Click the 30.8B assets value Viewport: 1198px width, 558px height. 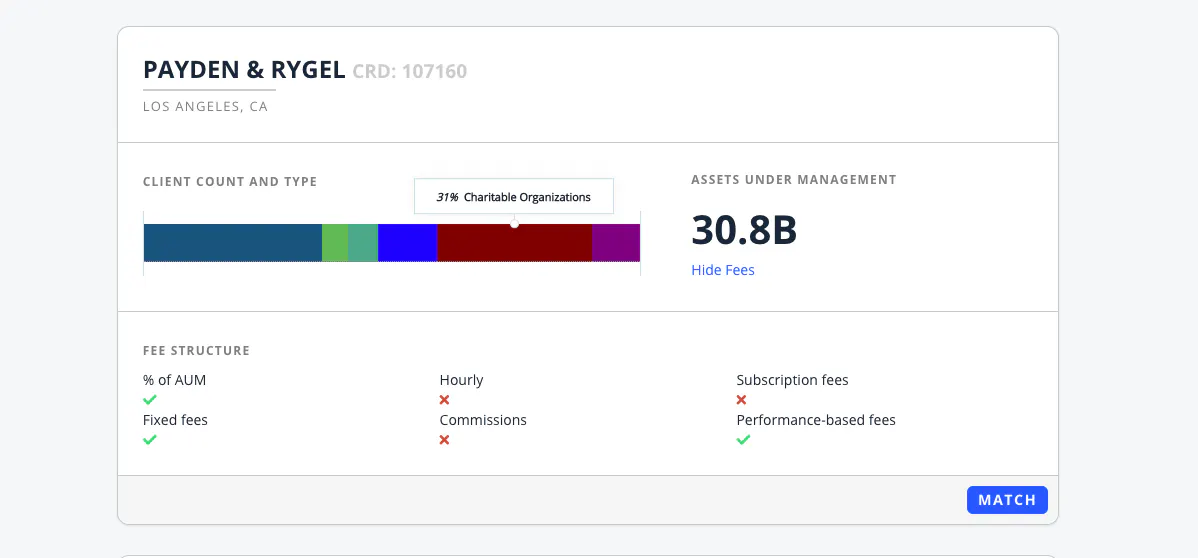(x=744, y=230)
